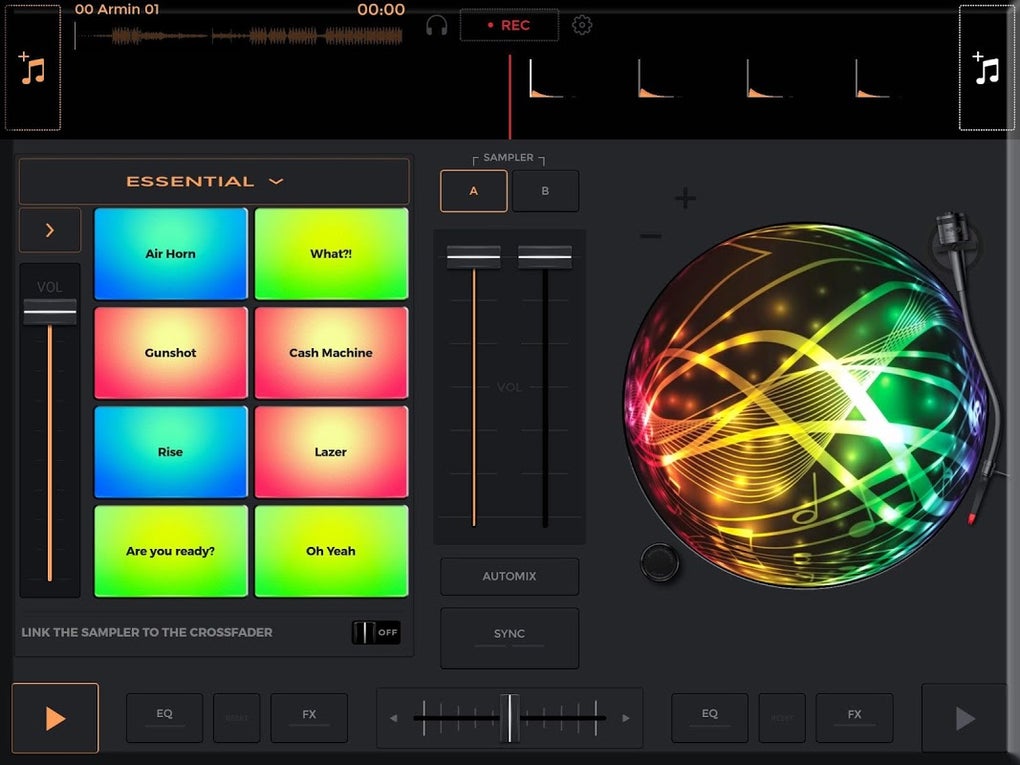Add a track to the right deck
This screenshot has width=1020, height=765.
coord(987,68)
